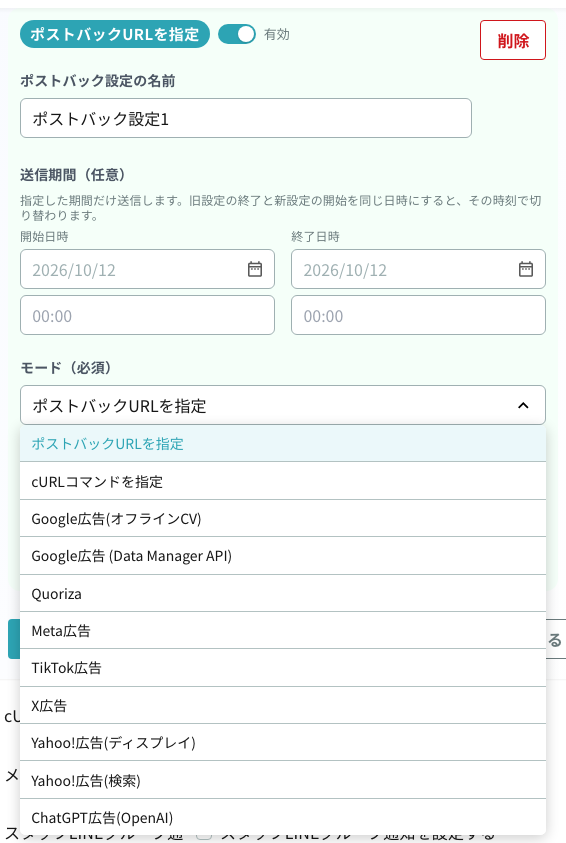
Task: Choose Google広告(オフラインCV) option
Action: pos(283,519)
